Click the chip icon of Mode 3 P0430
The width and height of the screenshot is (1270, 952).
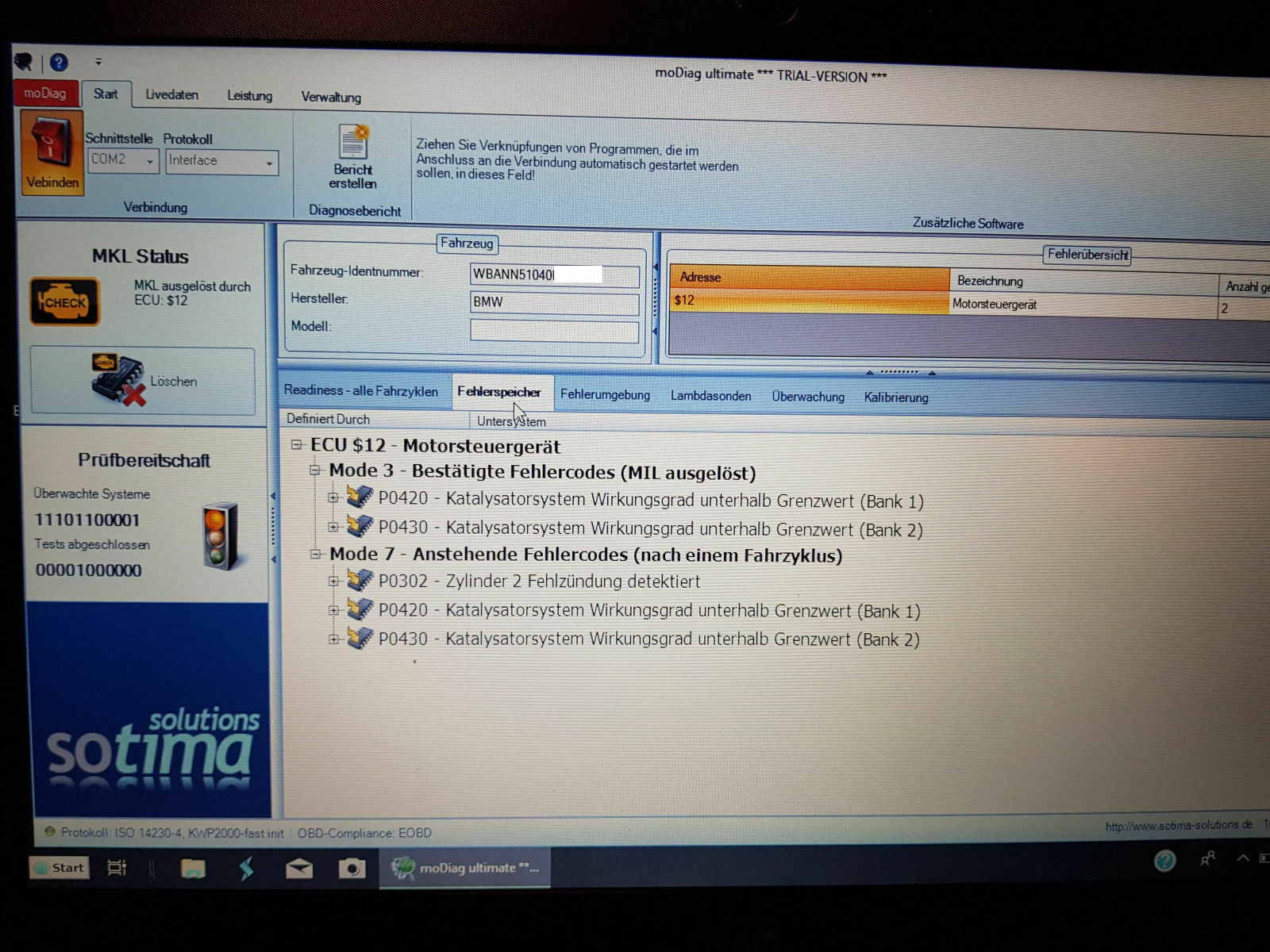tap(360, 525)
